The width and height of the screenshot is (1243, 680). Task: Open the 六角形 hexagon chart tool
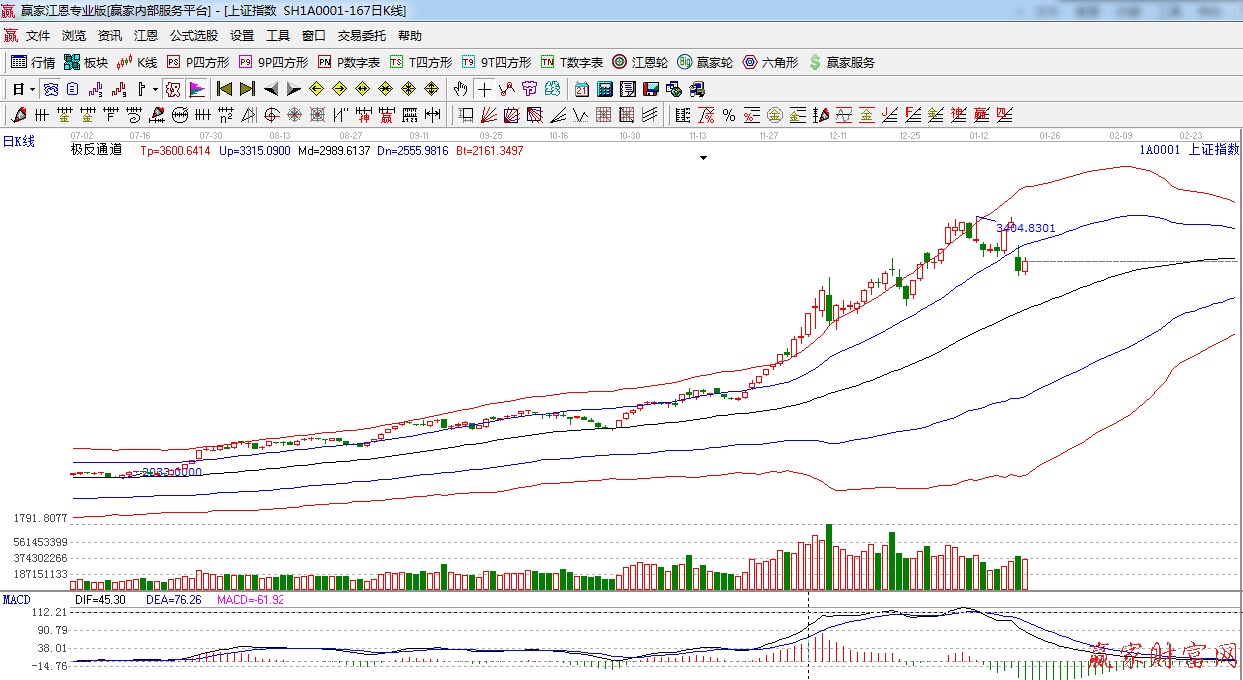[770, 62]
